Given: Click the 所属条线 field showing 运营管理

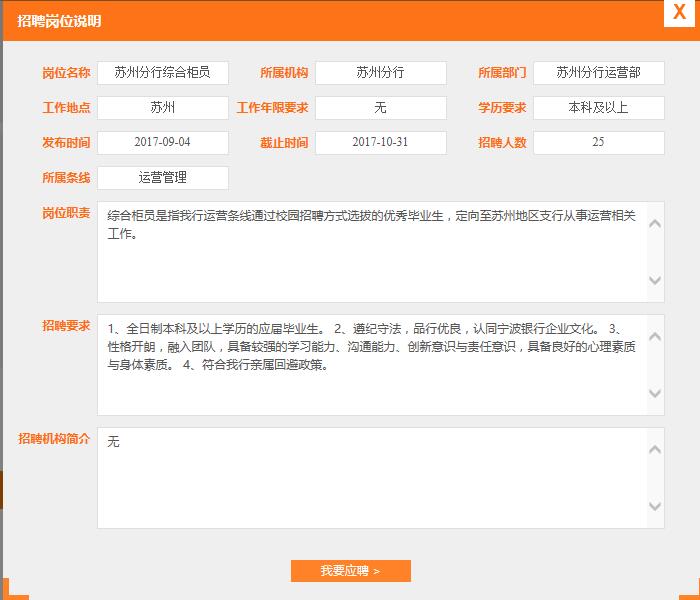Looking at the screenshot, I should point(162,178).
